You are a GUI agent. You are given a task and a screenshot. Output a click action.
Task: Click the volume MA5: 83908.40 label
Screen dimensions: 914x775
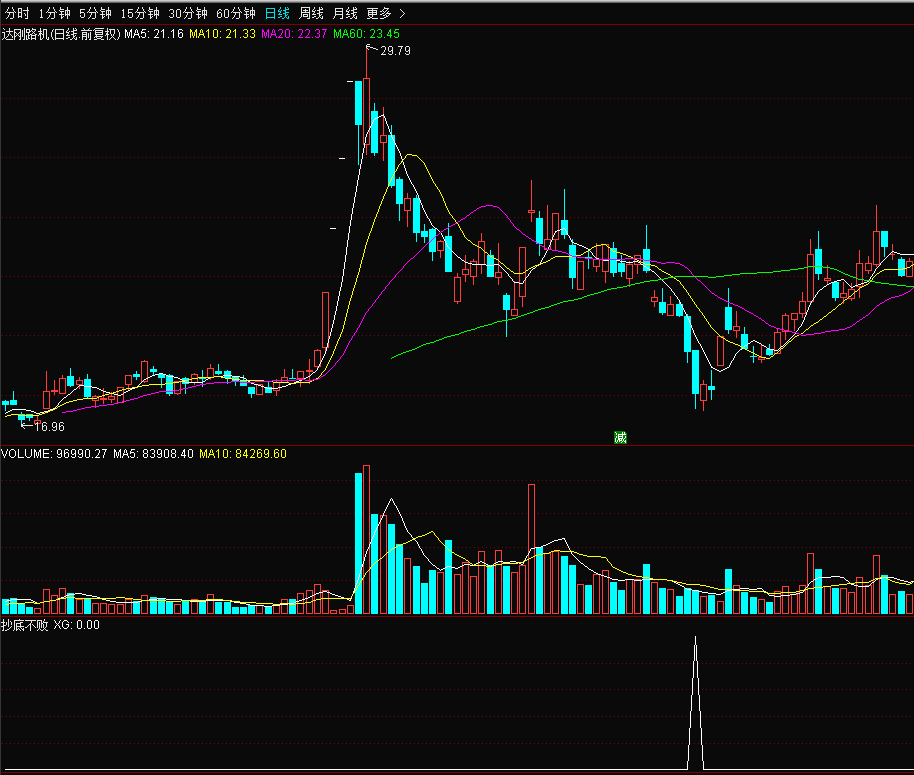pos(153,453)
